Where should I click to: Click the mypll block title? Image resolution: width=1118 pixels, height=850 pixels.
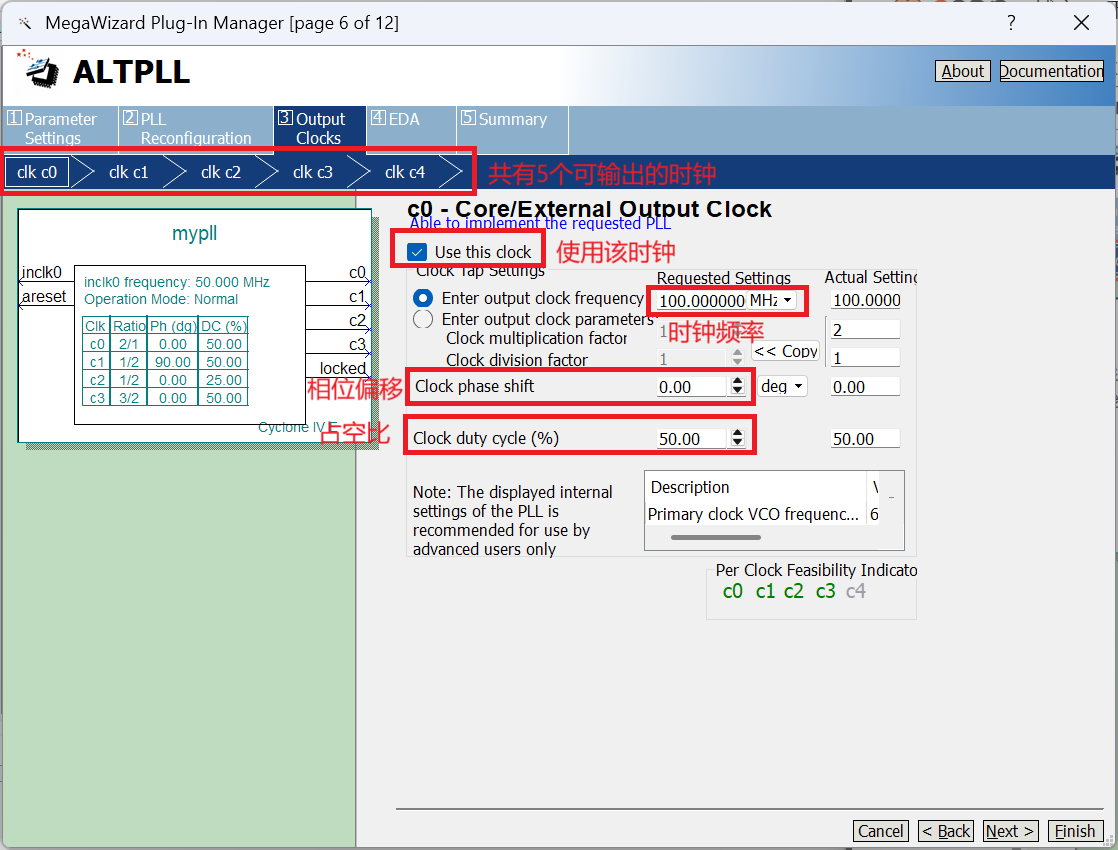coord(194,233)
